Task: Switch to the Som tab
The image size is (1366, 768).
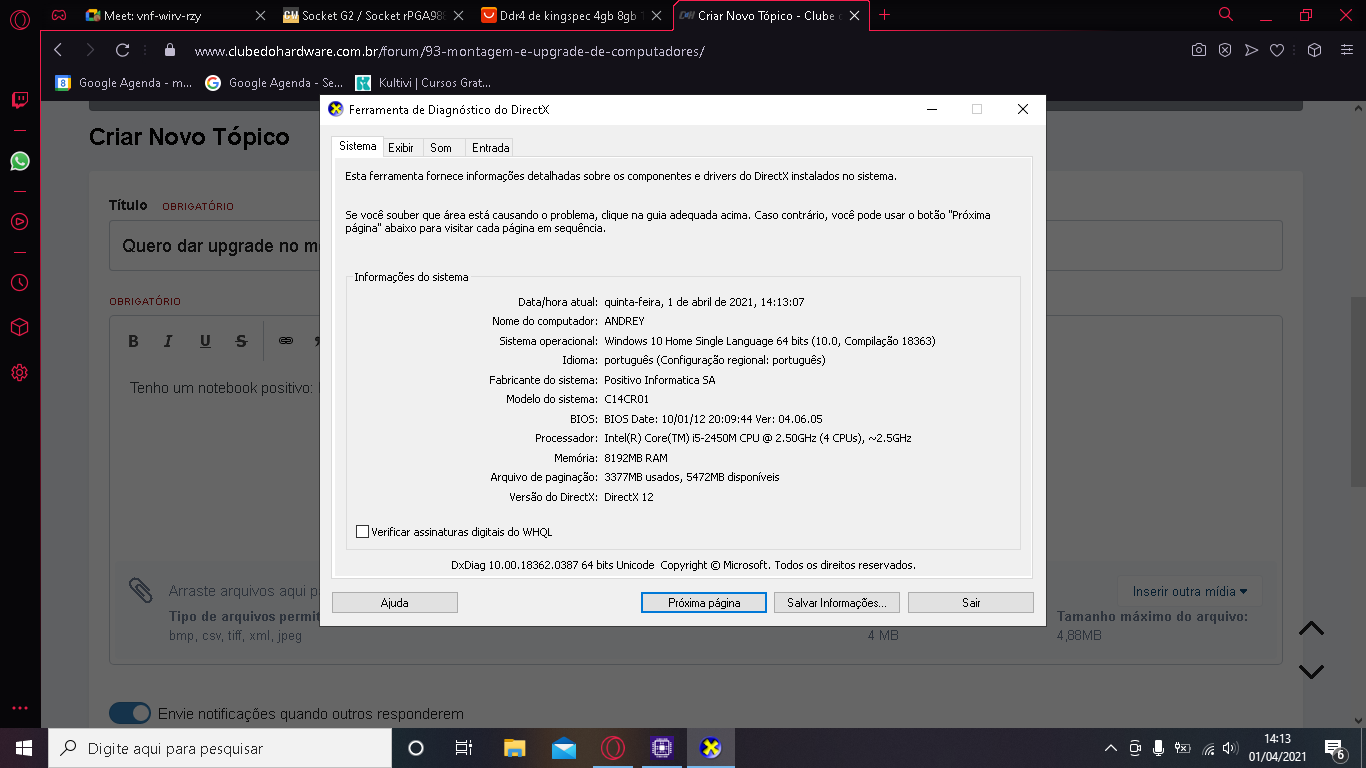Action: [x=441, y=147]
